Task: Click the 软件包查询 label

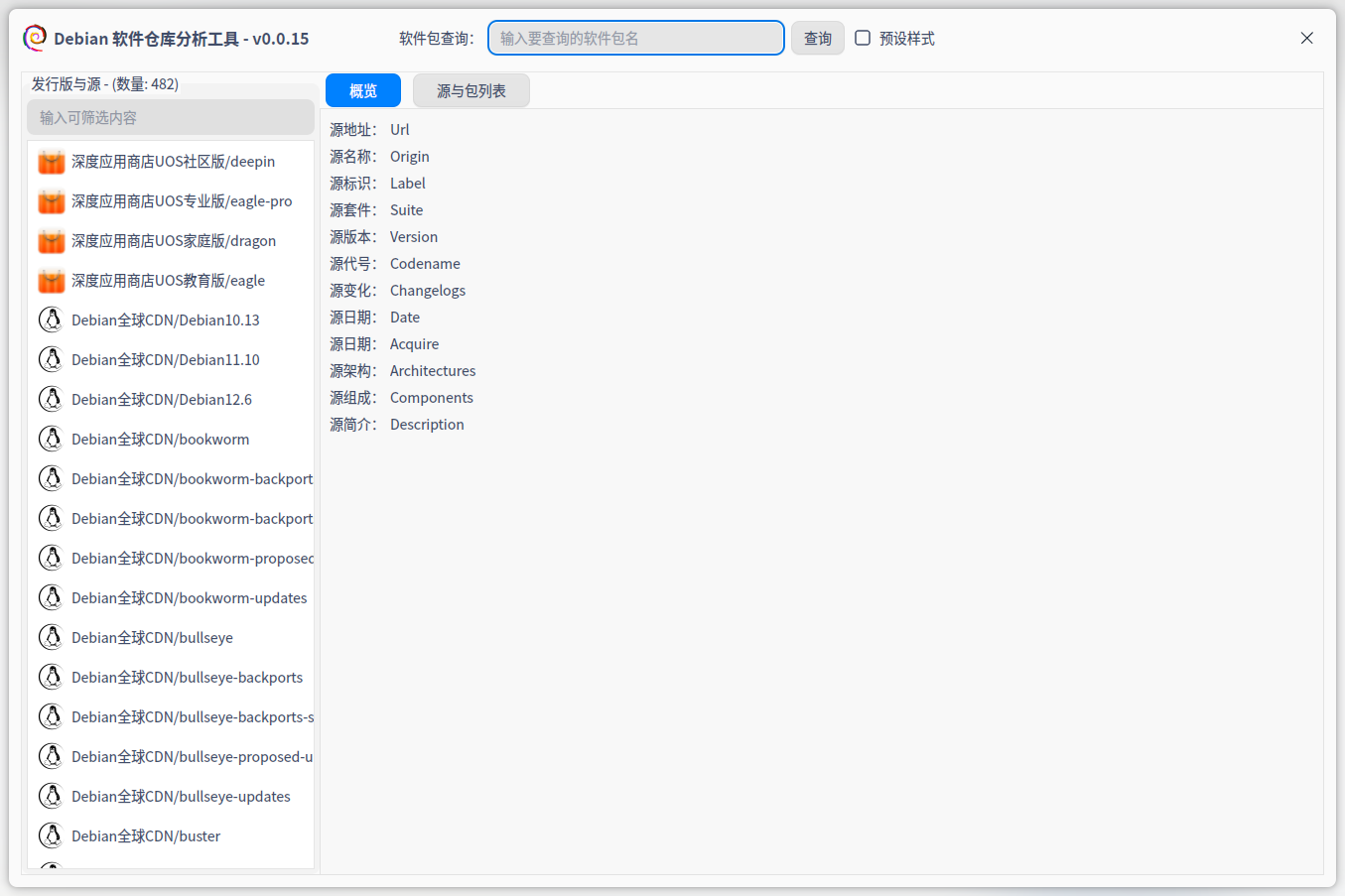Action: pos(437,38)
